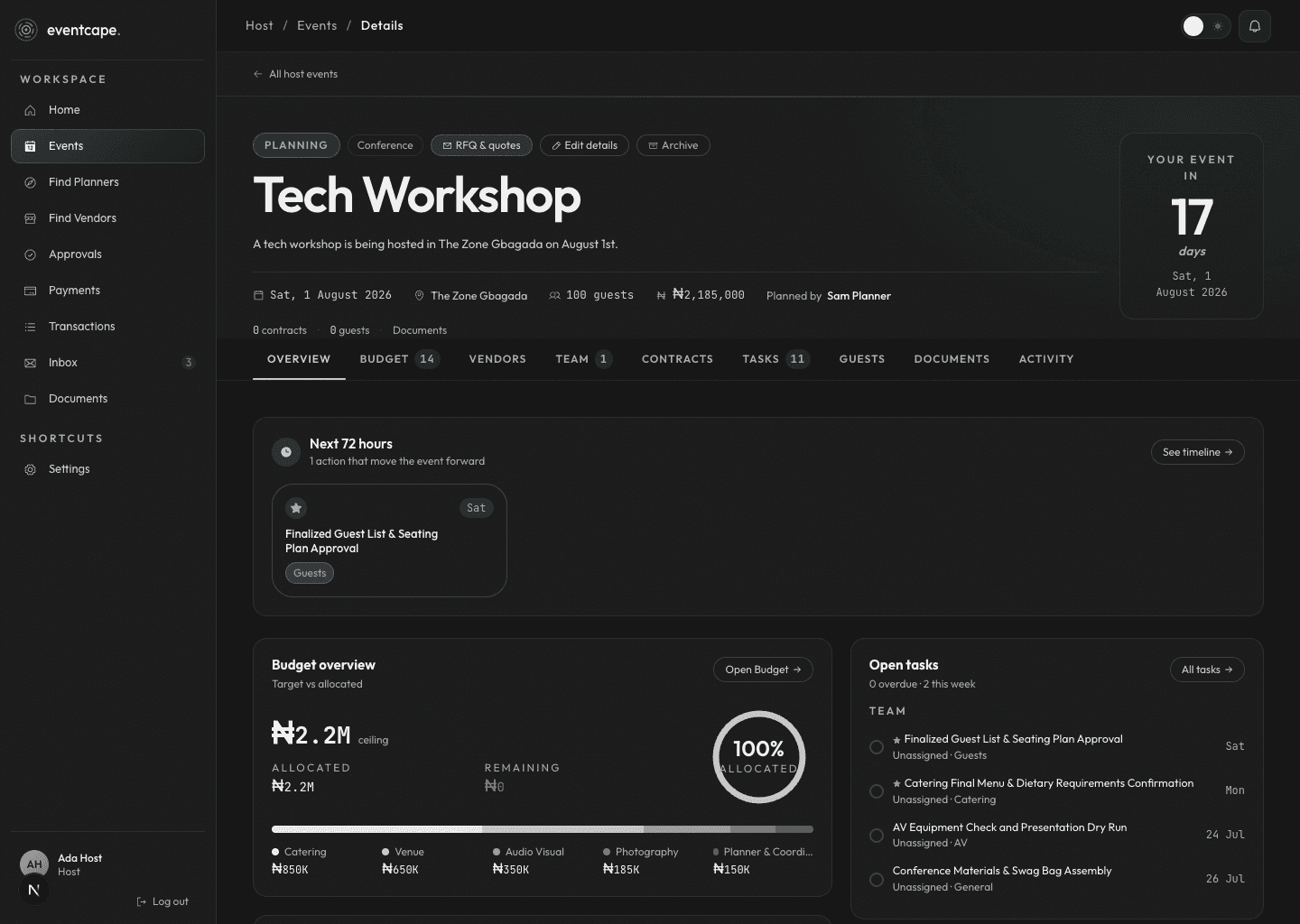
Task: Click the Conference category chip
Action: pos(385,145)
